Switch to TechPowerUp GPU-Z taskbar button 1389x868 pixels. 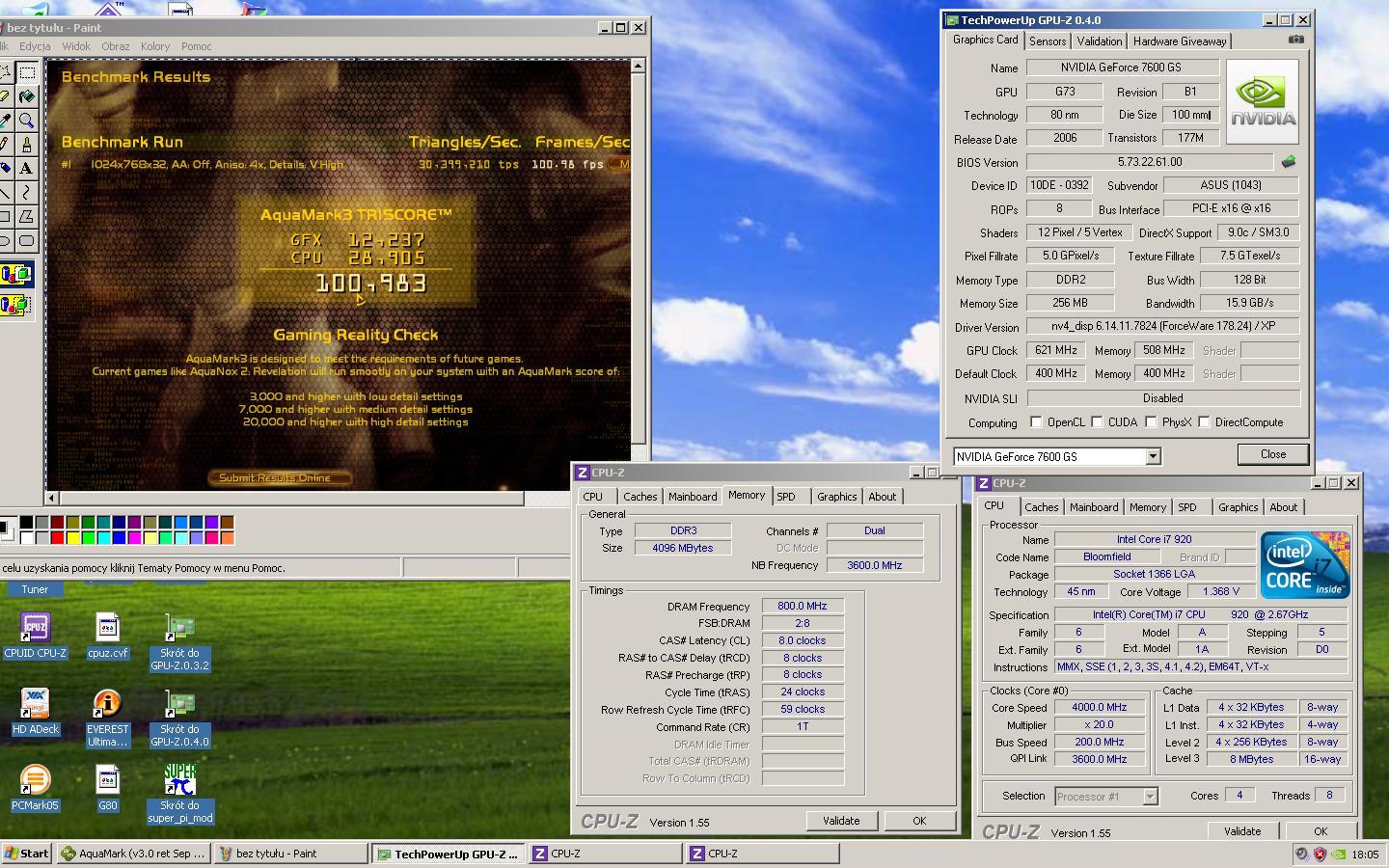(448, 854)
